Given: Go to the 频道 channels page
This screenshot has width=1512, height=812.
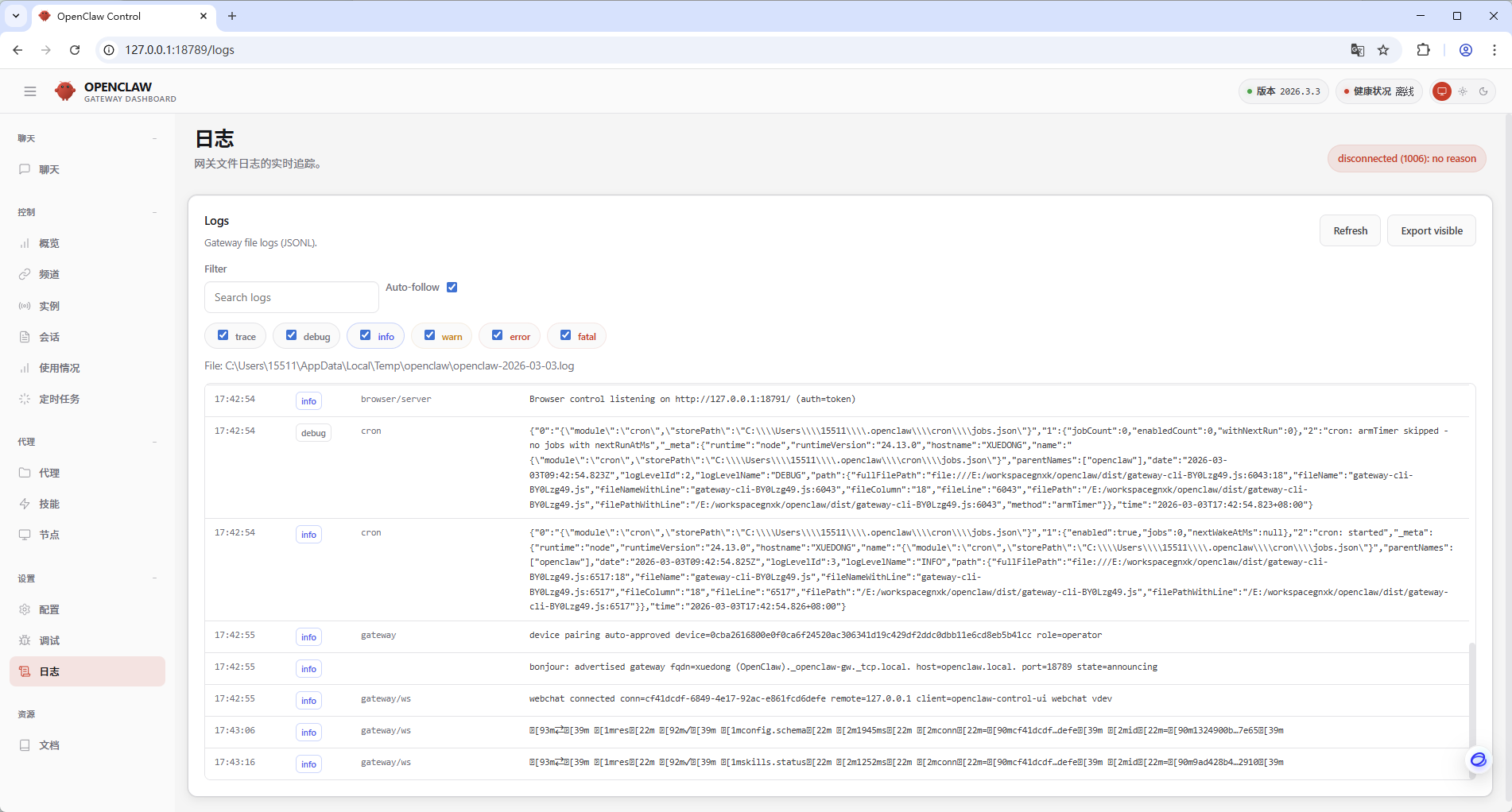Looking at the screenshot, I should coord(49,274).
